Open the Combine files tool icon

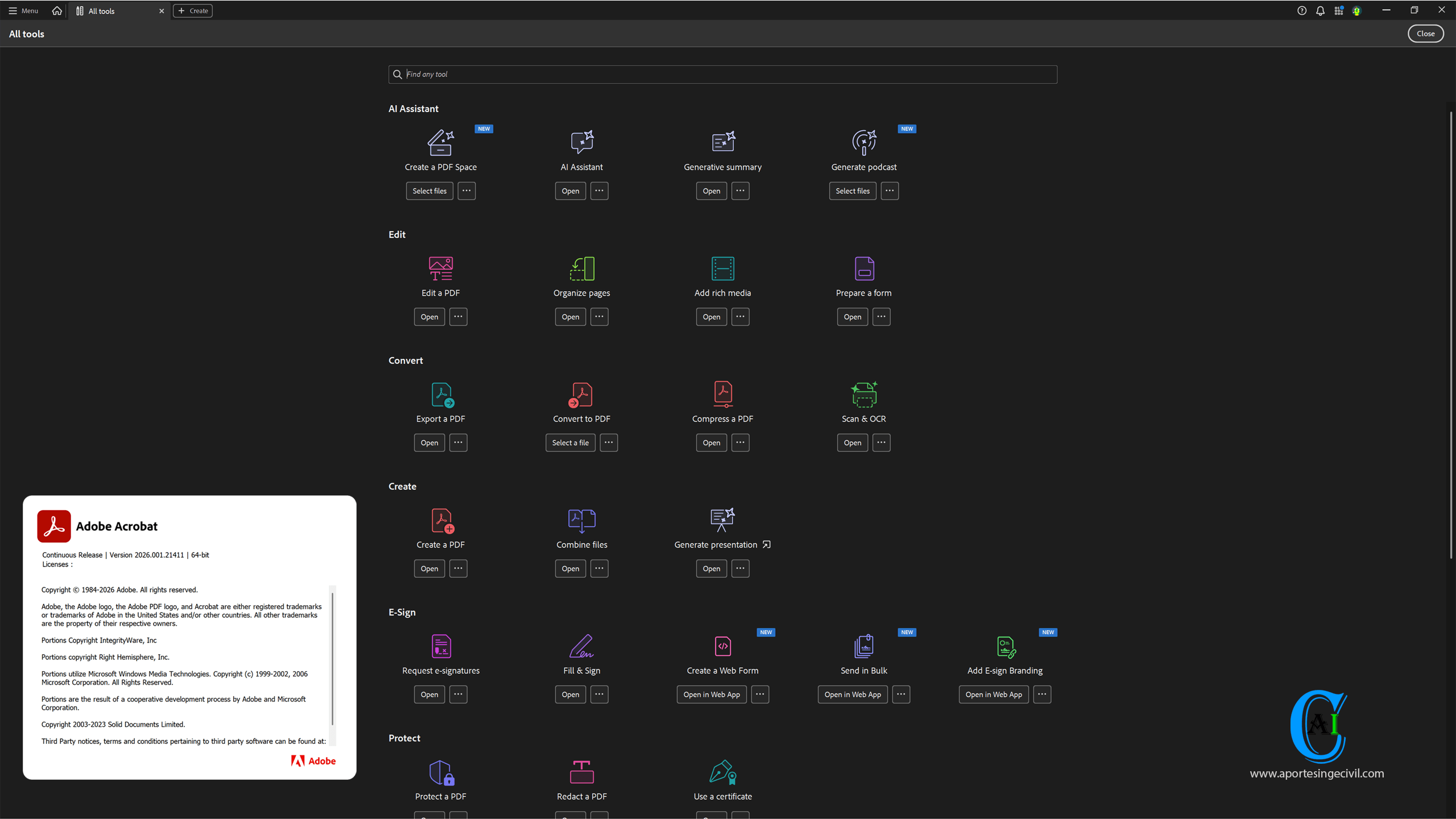(581, 520)
